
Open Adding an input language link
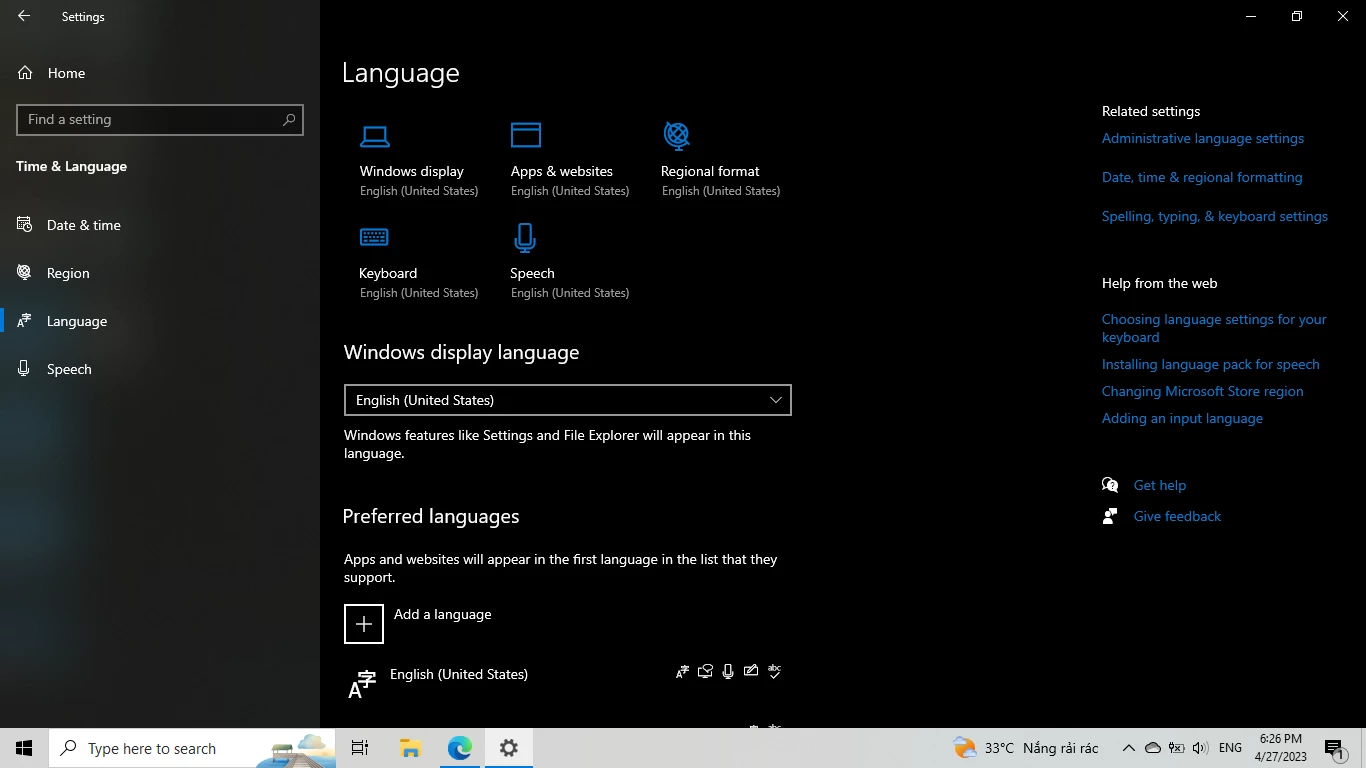[1182, 418]
